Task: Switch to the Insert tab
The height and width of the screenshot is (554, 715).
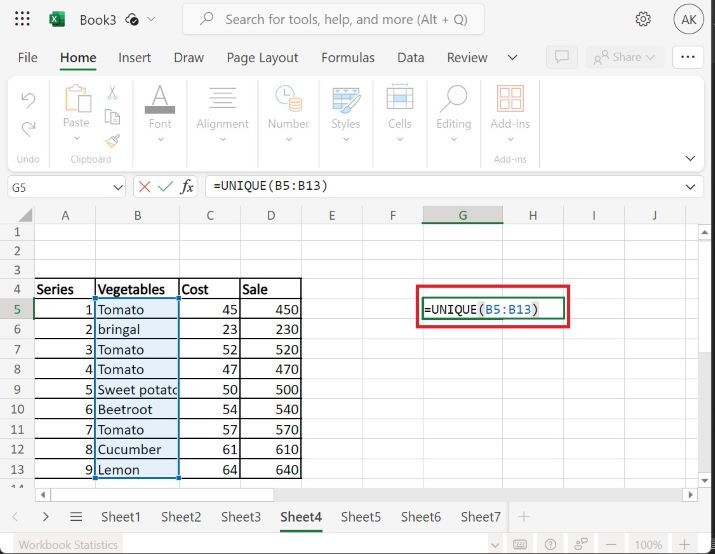Action: point(135,57)
